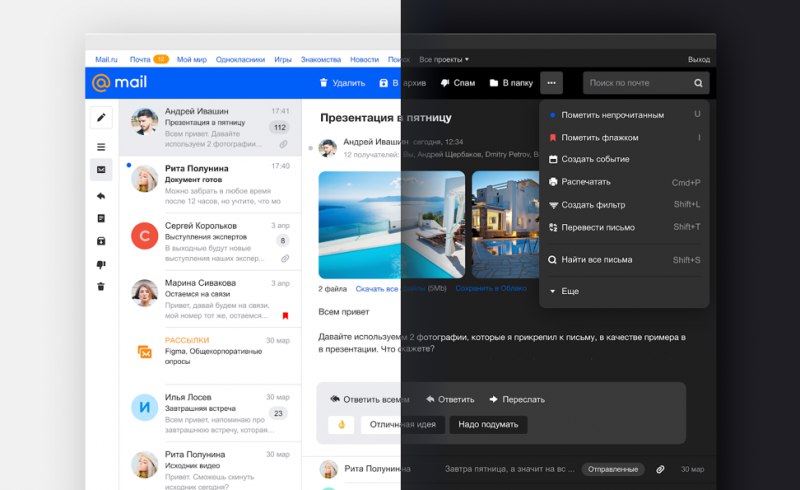
Task: Open the sent (reply arrow) folder icon
Action: tap(101, 196)
